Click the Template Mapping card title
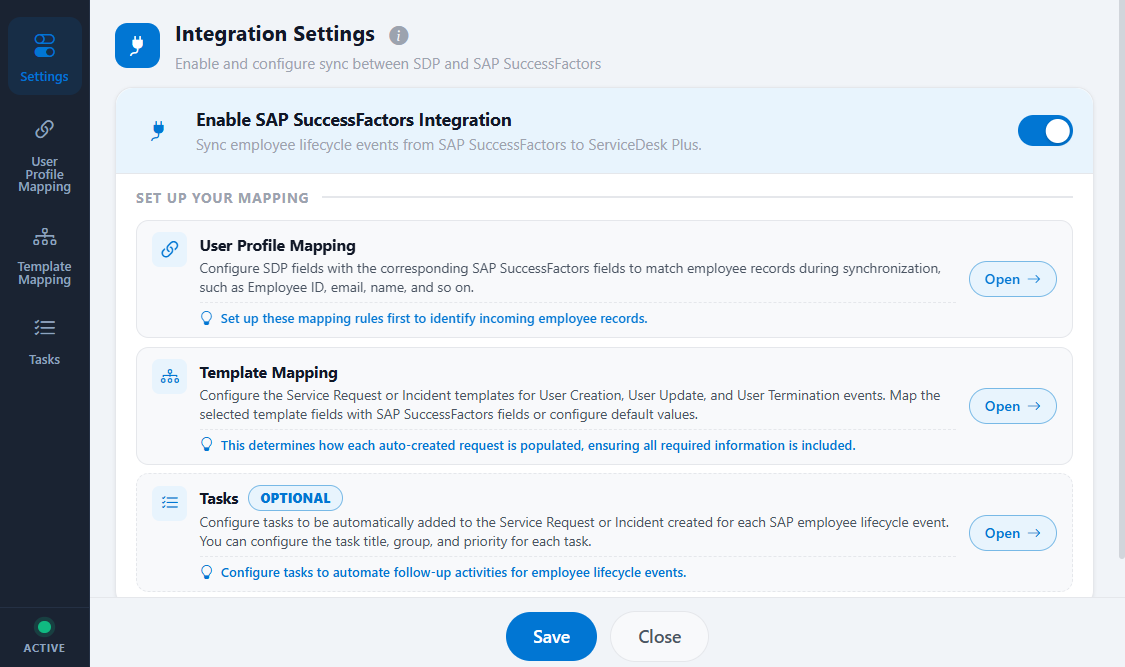The height and width of the screenshot is (667, 1125). [x=268, y=372]
